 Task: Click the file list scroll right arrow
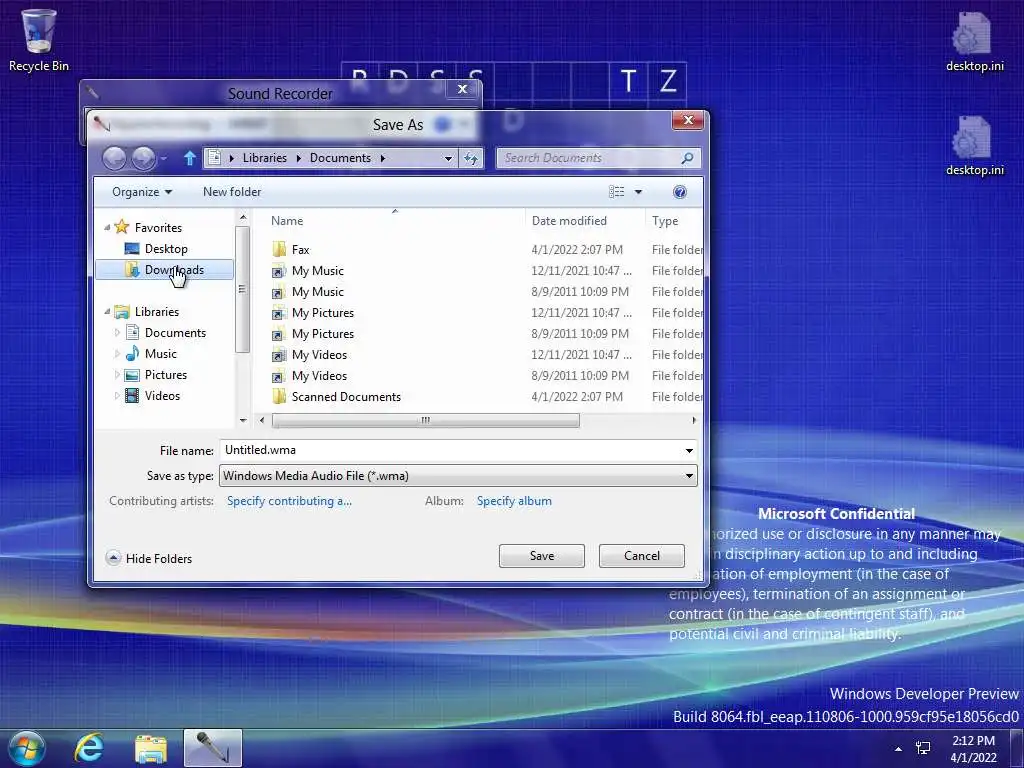click(x=694, y=420)
